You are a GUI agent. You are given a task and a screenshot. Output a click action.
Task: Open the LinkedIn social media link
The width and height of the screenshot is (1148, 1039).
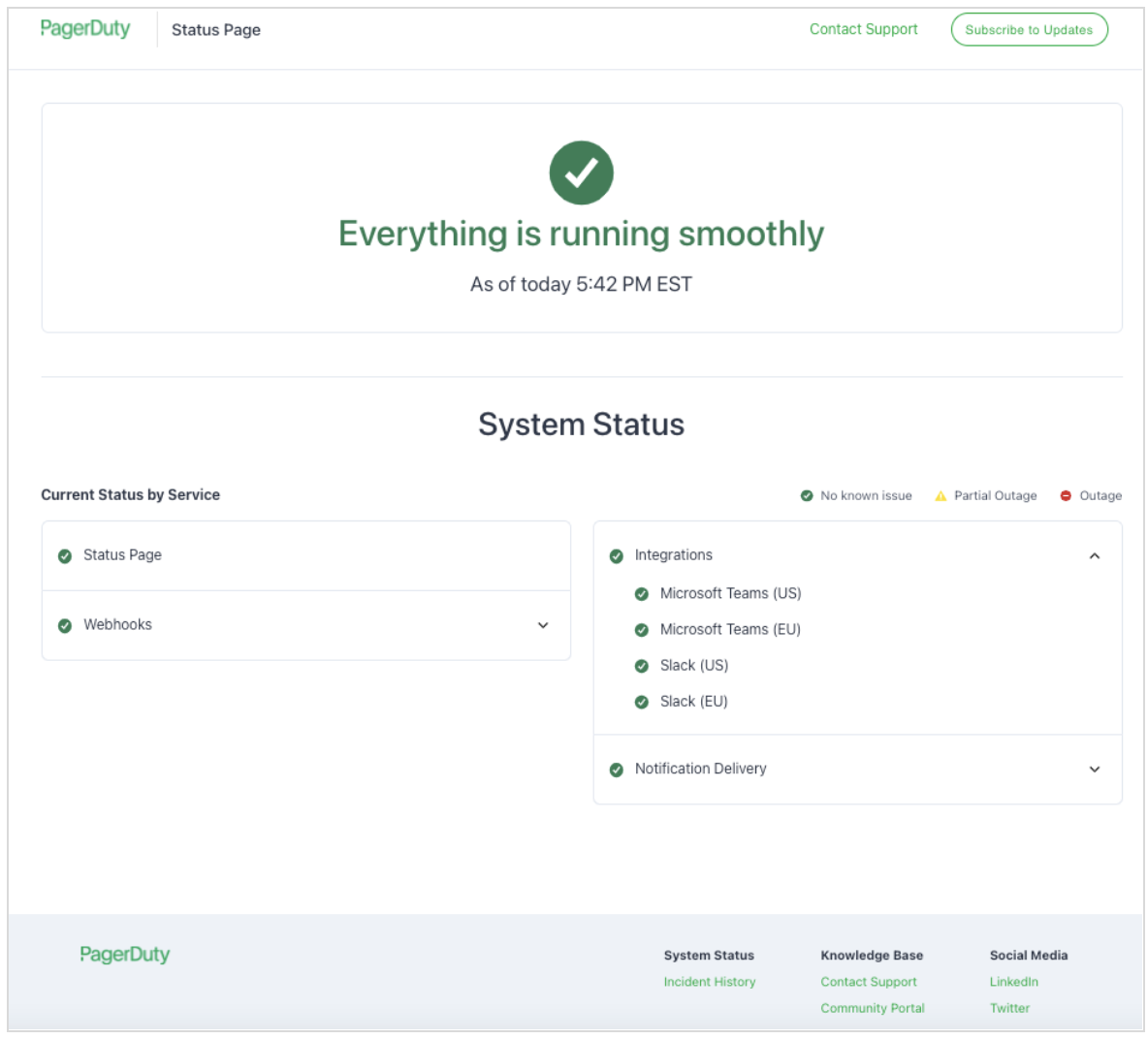tap(1014, 982)
